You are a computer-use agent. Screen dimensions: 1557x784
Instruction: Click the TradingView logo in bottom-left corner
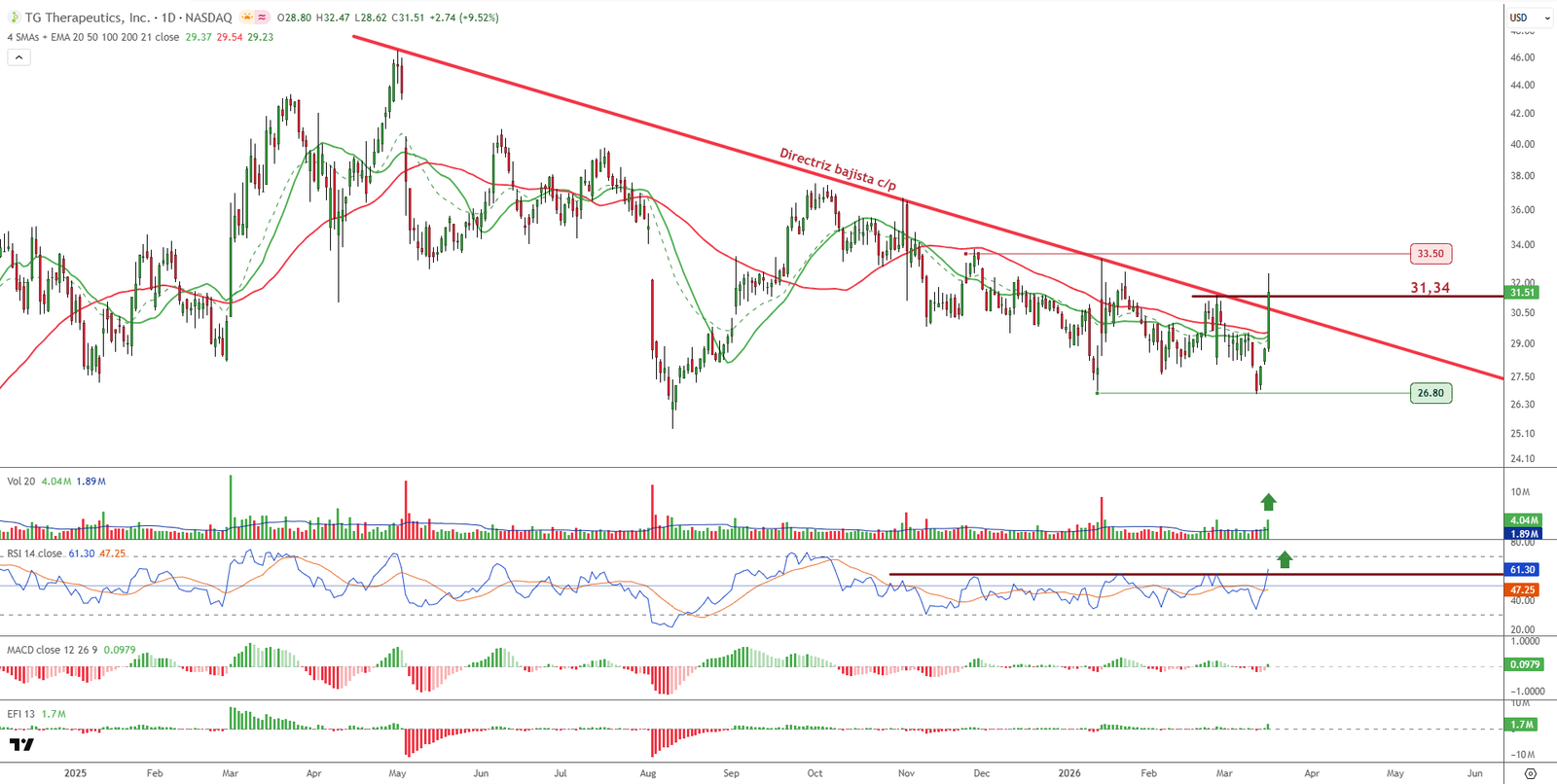pyautogui.click(x=21, y=745)
